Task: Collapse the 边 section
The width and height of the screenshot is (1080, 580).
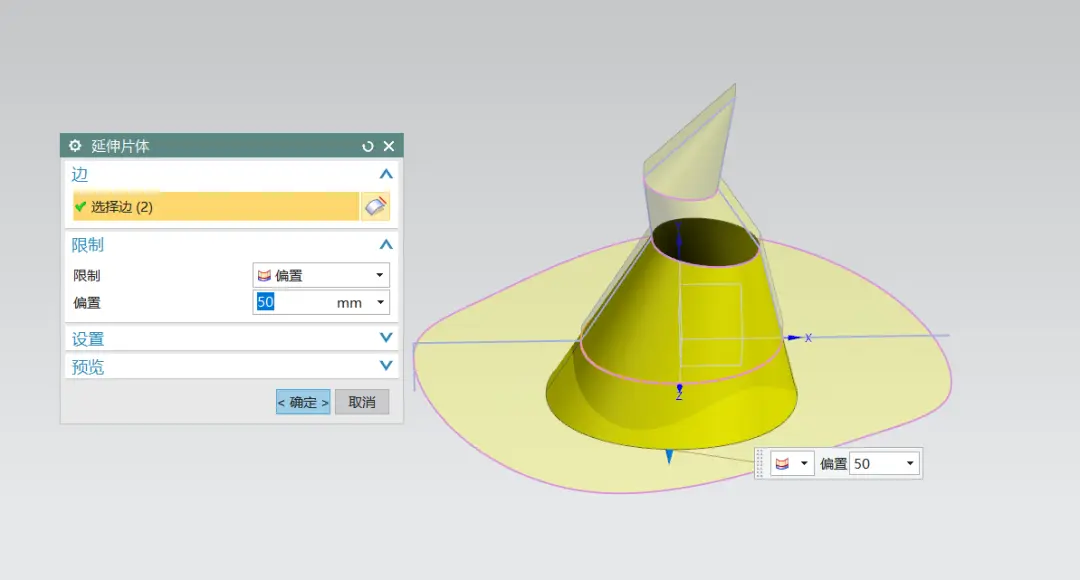Action: click(x=386, y=174)
